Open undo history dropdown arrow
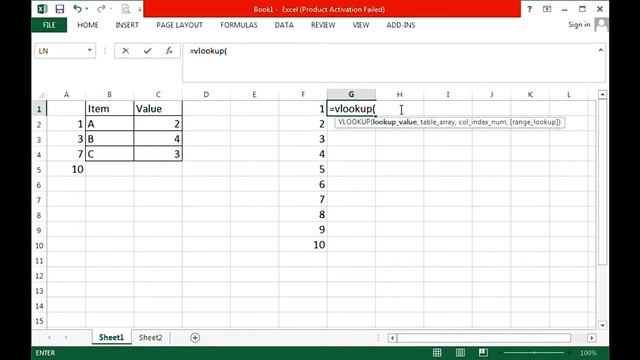The height and width of the screenshot is (360, 640). tap(87, 9)
